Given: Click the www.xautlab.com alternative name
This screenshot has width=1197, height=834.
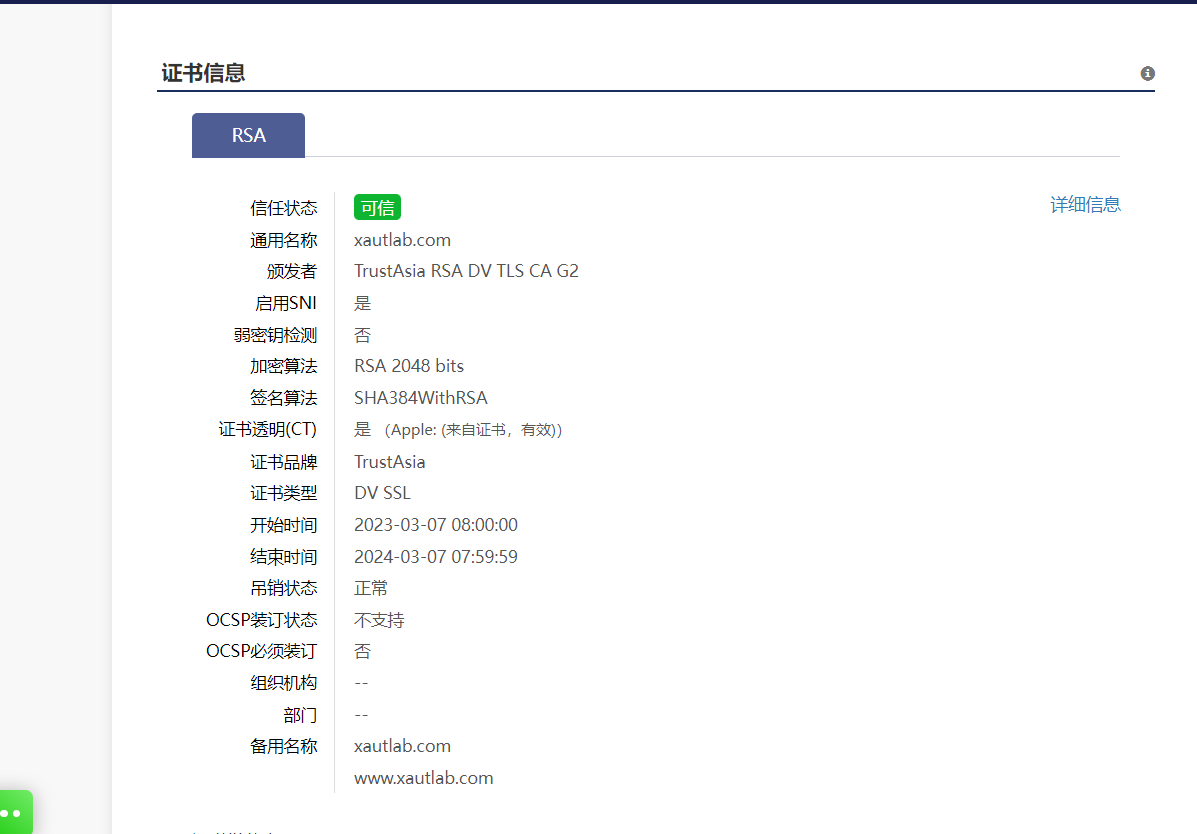Looking at the screenshot, I should [423, 778].
